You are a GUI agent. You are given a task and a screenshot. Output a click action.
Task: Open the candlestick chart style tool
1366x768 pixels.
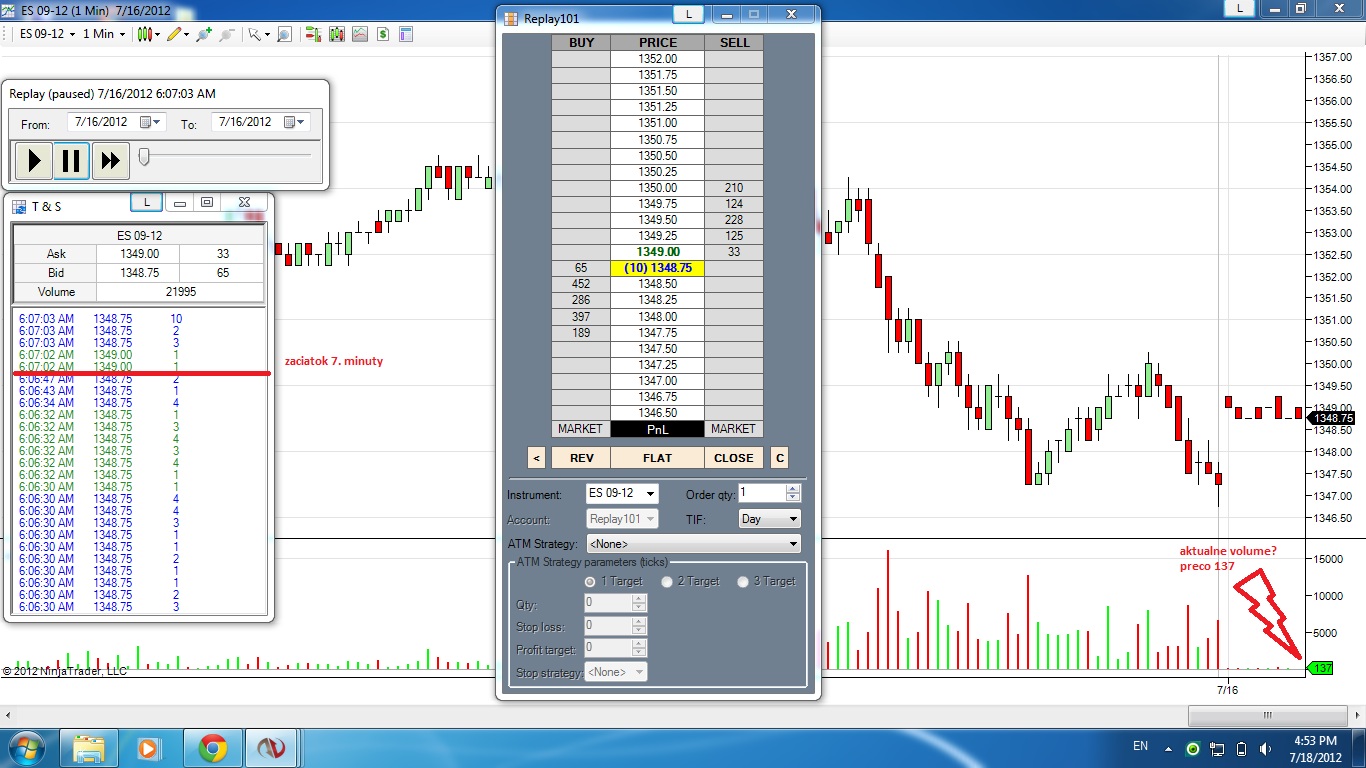[x=144, y=34]
